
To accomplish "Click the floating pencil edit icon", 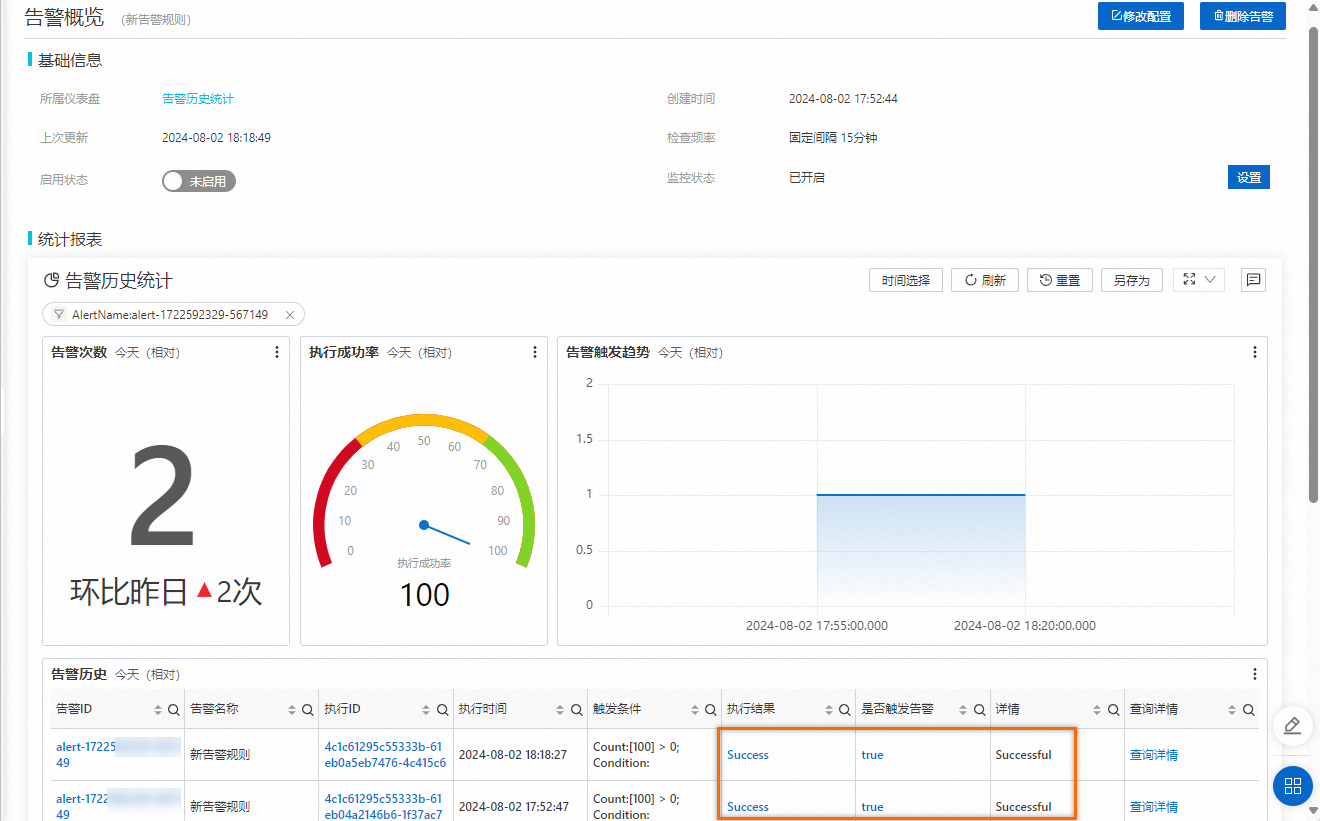I will coord(1292,726).
